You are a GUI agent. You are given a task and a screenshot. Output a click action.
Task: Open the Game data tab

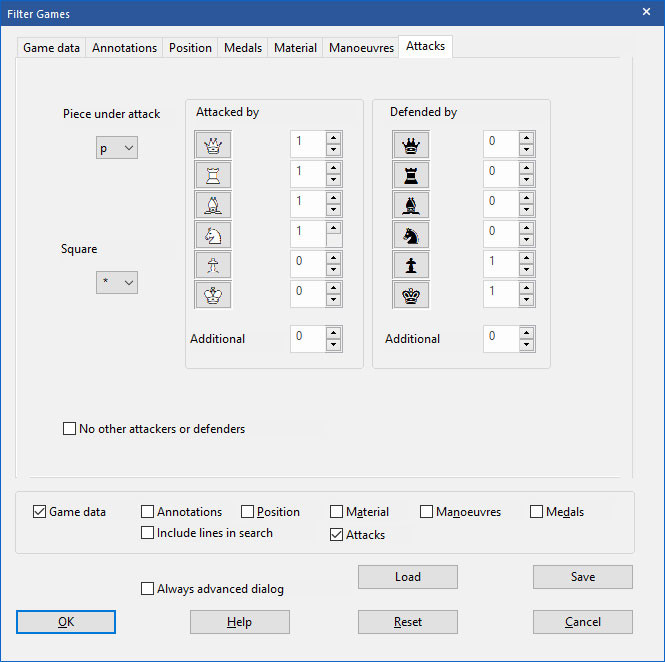coord(52,47)
